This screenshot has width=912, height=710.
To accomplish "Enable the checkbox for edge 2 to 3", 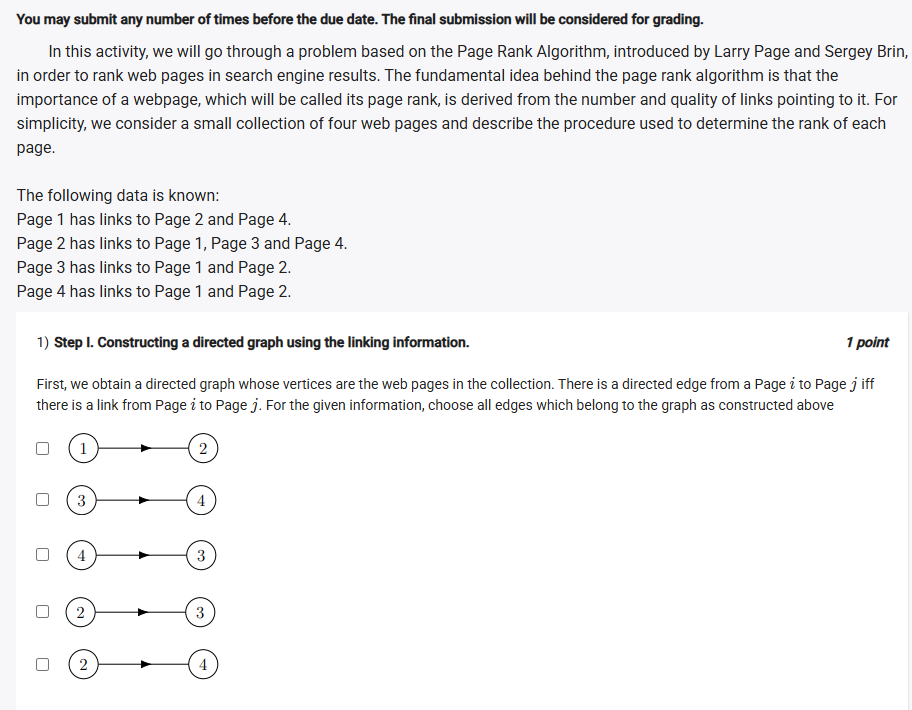I will (43, 611).
